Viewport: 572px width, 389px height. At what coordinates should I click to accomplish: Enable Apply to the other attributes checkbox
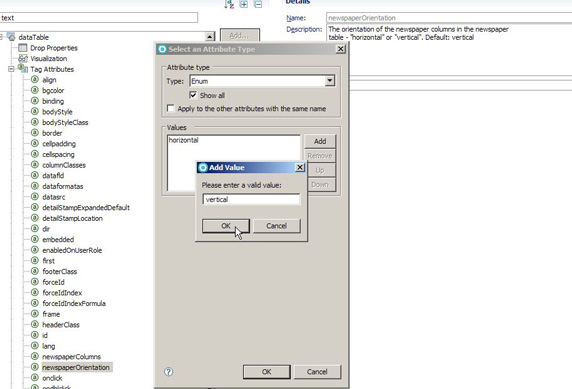[x=170, y=108]
